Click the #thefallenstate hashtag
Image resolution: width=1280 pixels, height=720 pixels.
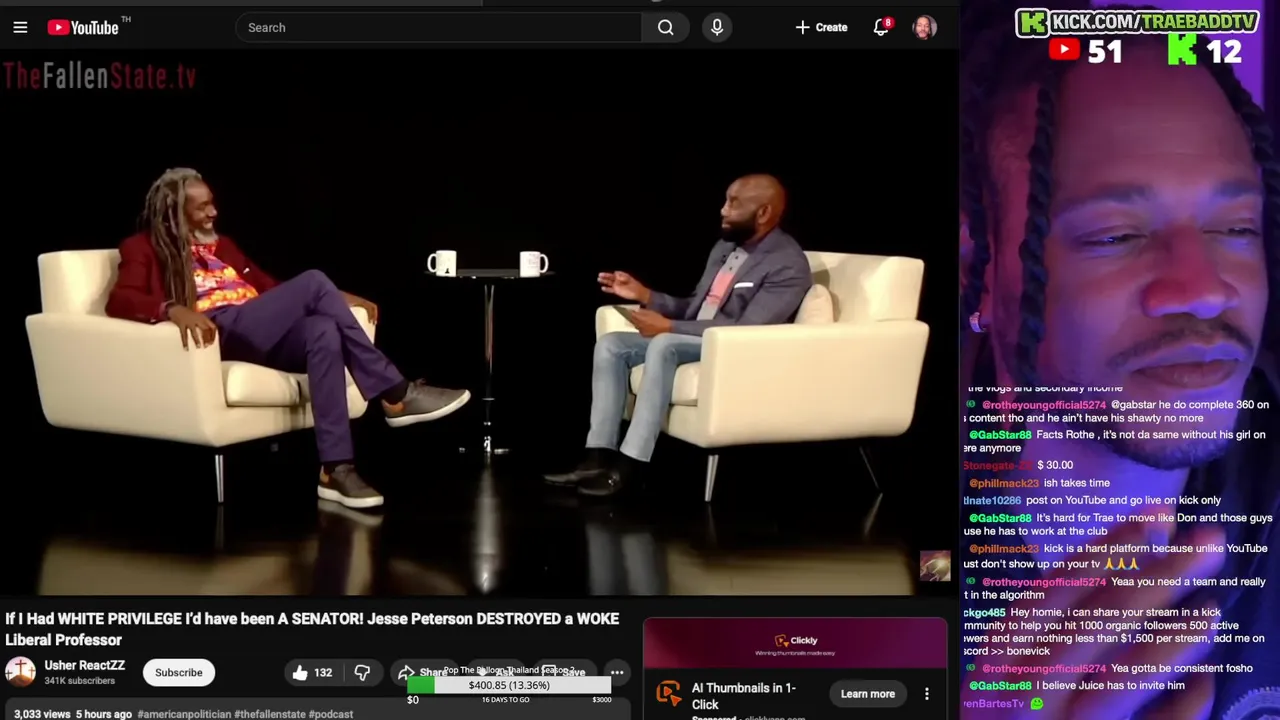click(x=270, y=714)
